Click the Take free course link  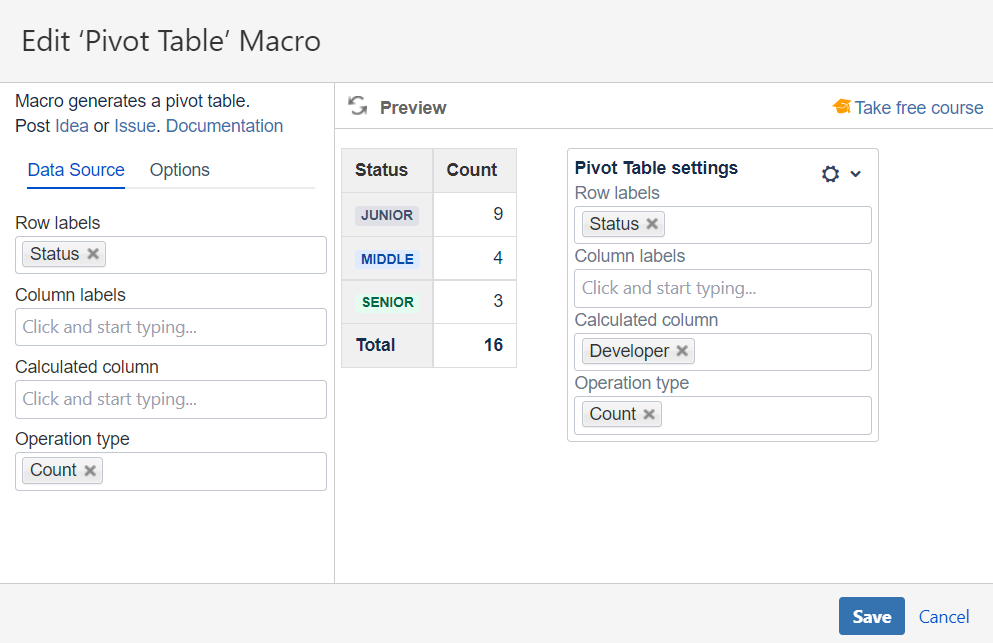(919, 108)
